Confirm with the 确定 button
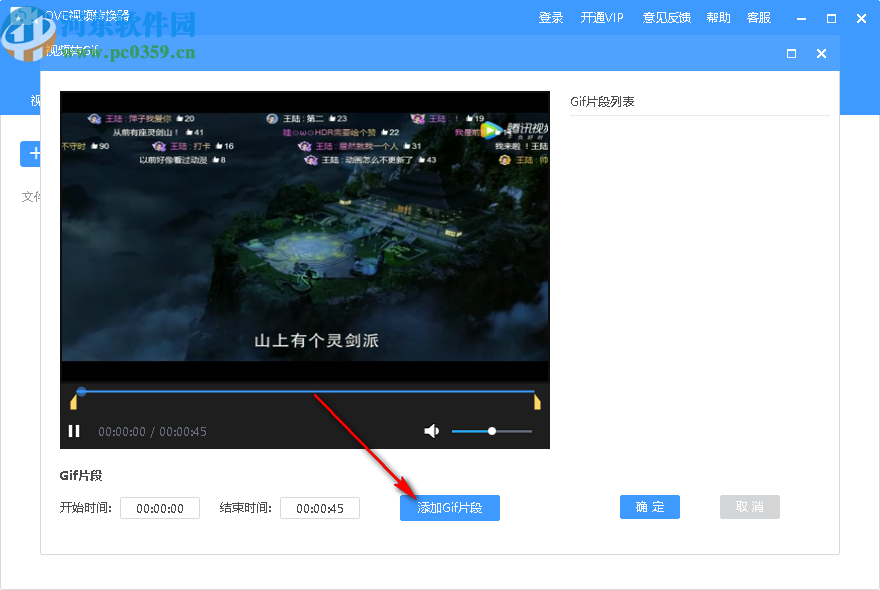Viewport: 880px width, 590px height. 649,506
